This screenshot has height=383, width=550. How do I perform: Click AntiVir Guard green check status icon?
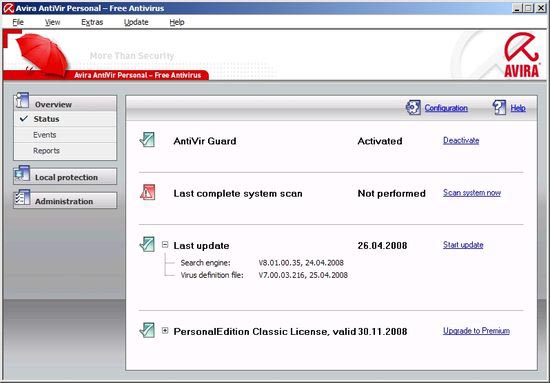click(x=147, y=140)
